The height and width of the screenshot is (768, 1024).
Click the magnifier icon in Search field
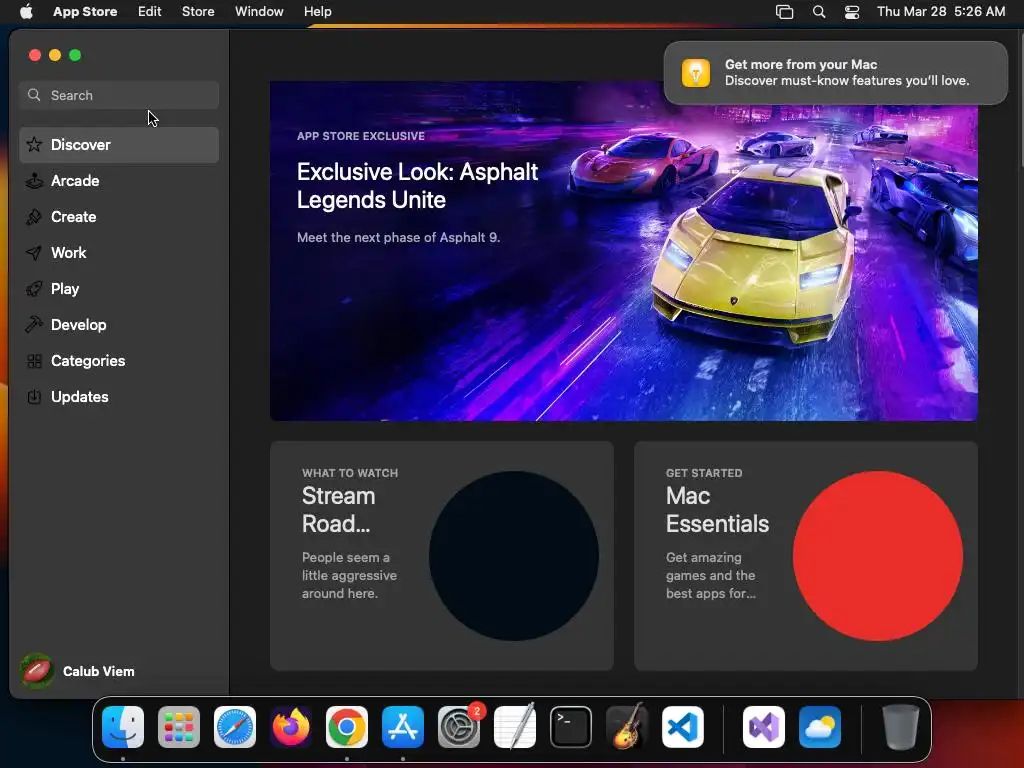[x=34, y=95]
